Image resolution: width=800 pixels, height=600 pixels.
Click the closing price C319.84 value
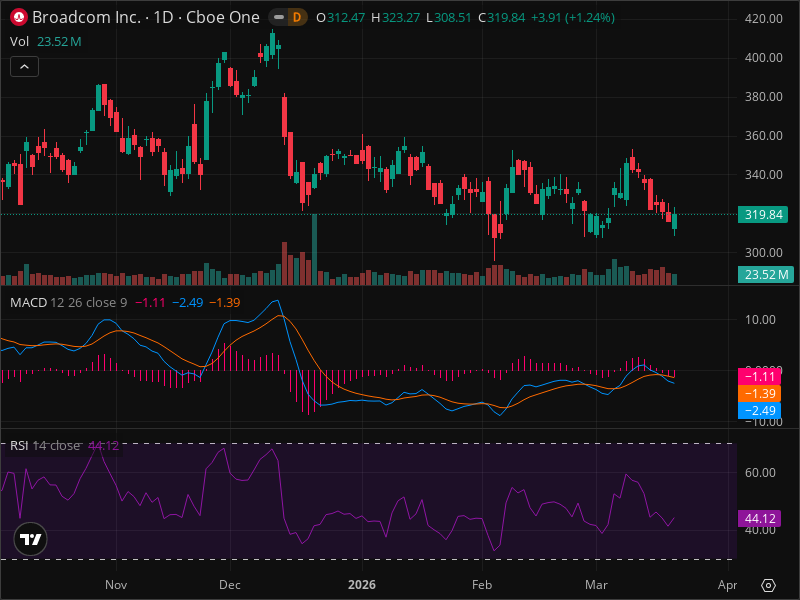(502, 18)
